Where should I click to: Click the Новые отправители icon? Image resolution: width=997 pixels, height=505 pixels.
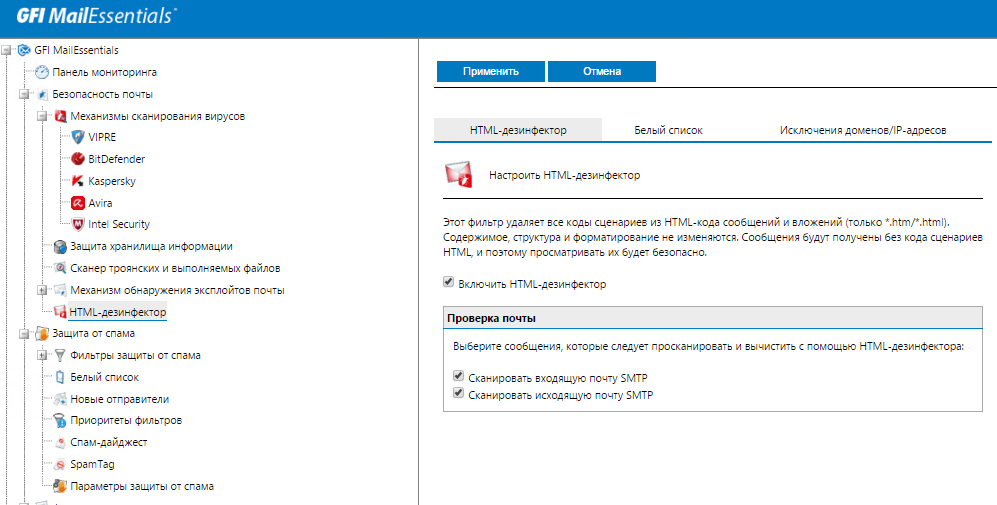60,399
